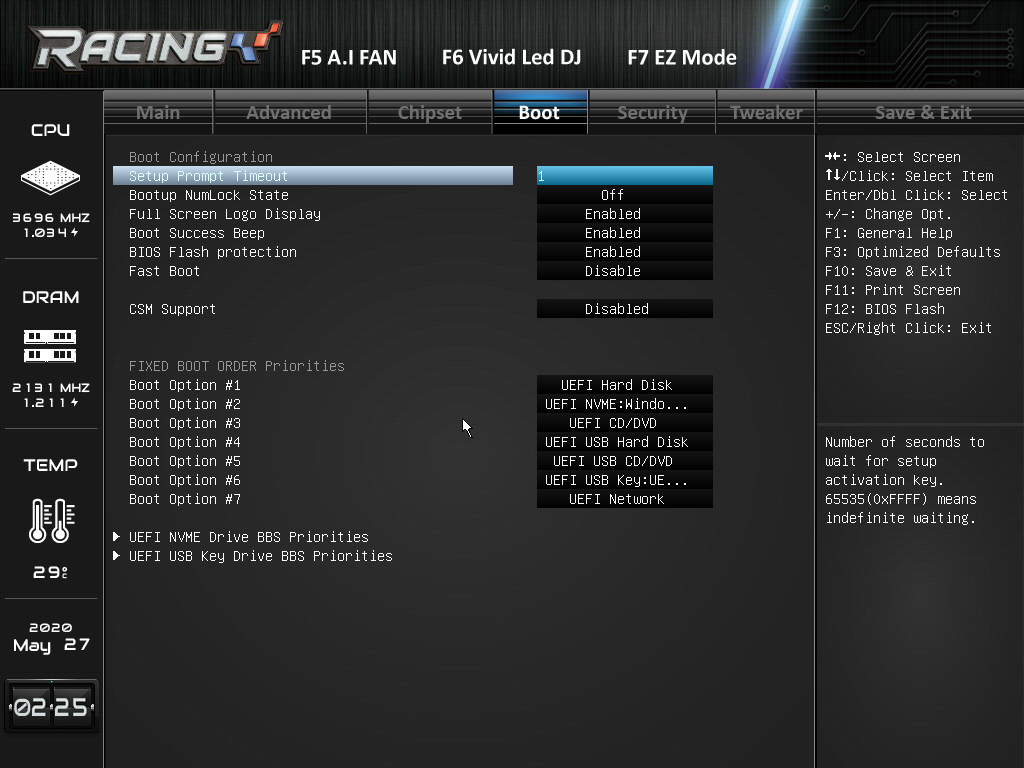Click the F3: Optimized Defaults help line
The width and height of the screenshot is (1024, 768).
[x=912, y=251]
